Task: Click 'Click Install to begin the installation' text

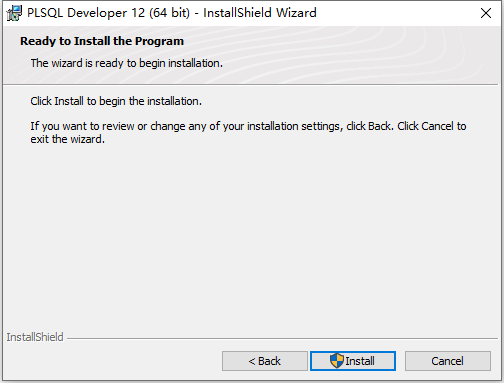Action: click(116, 101)
